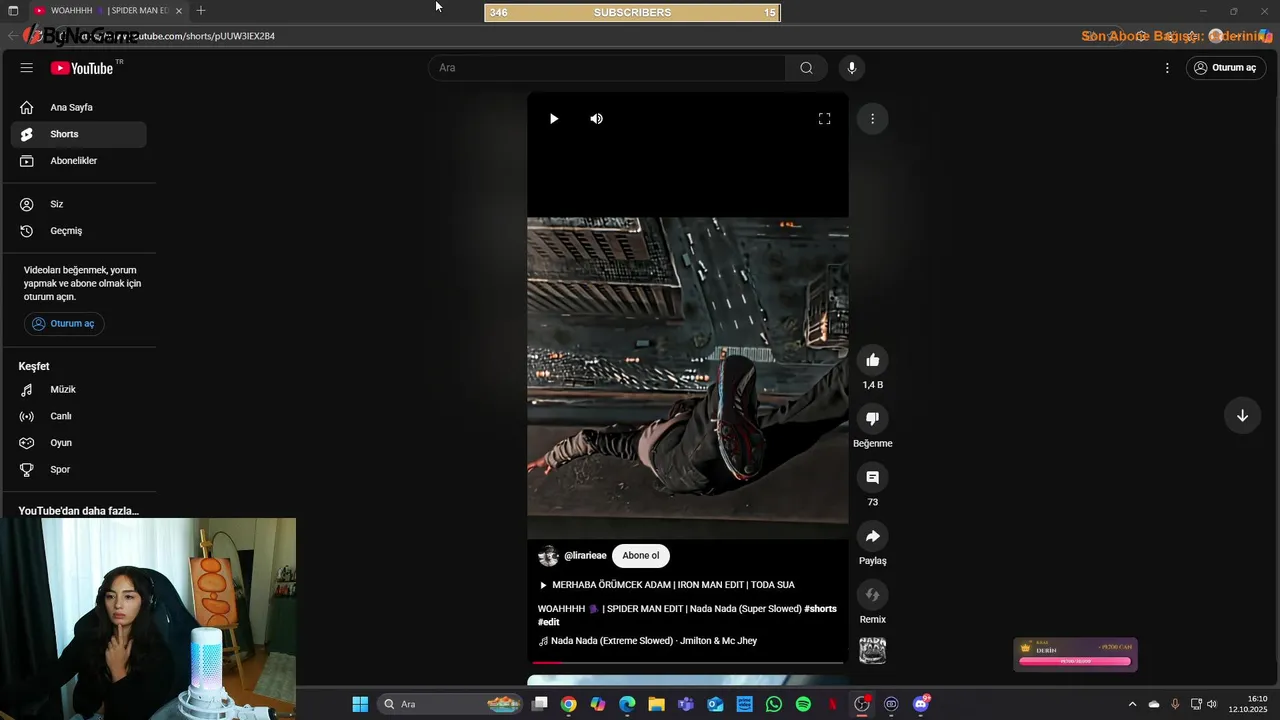
Task: Click the #shorts hashtag
Action: click(820, 609)
